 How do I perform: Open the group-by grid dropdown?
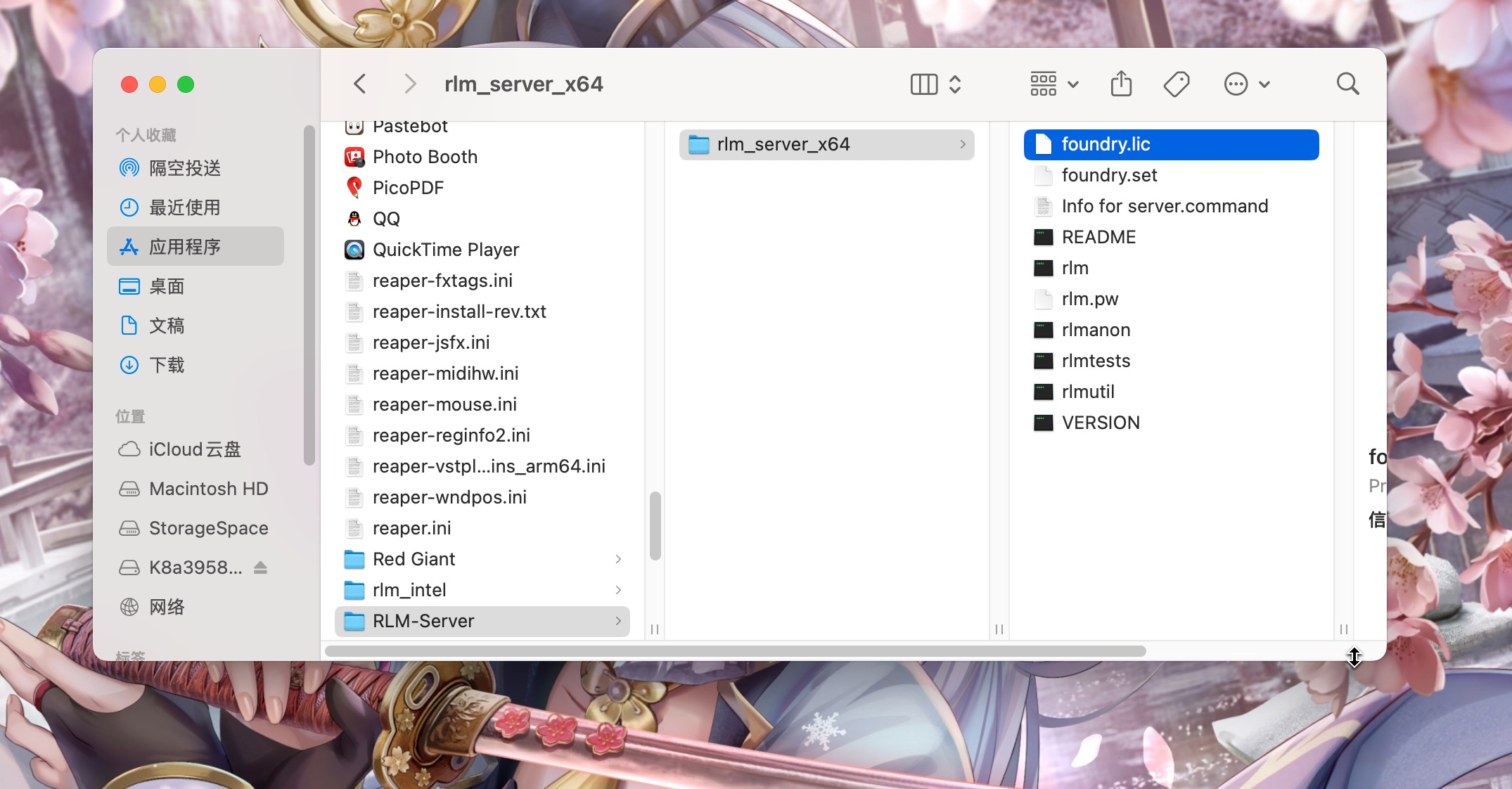(x=1053, y=84)
